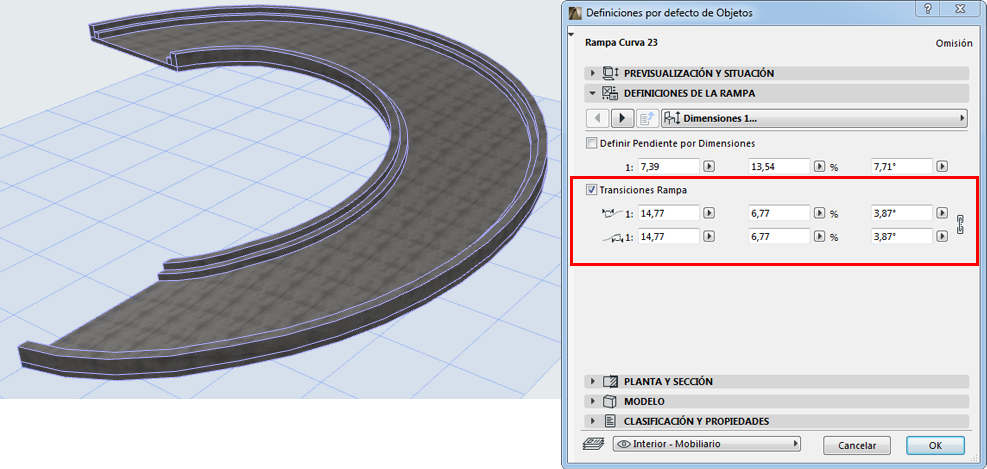Uncheck the Transiciones Rampa checkbox
This screenshot has height=469, width=987.
click(591, 189)
